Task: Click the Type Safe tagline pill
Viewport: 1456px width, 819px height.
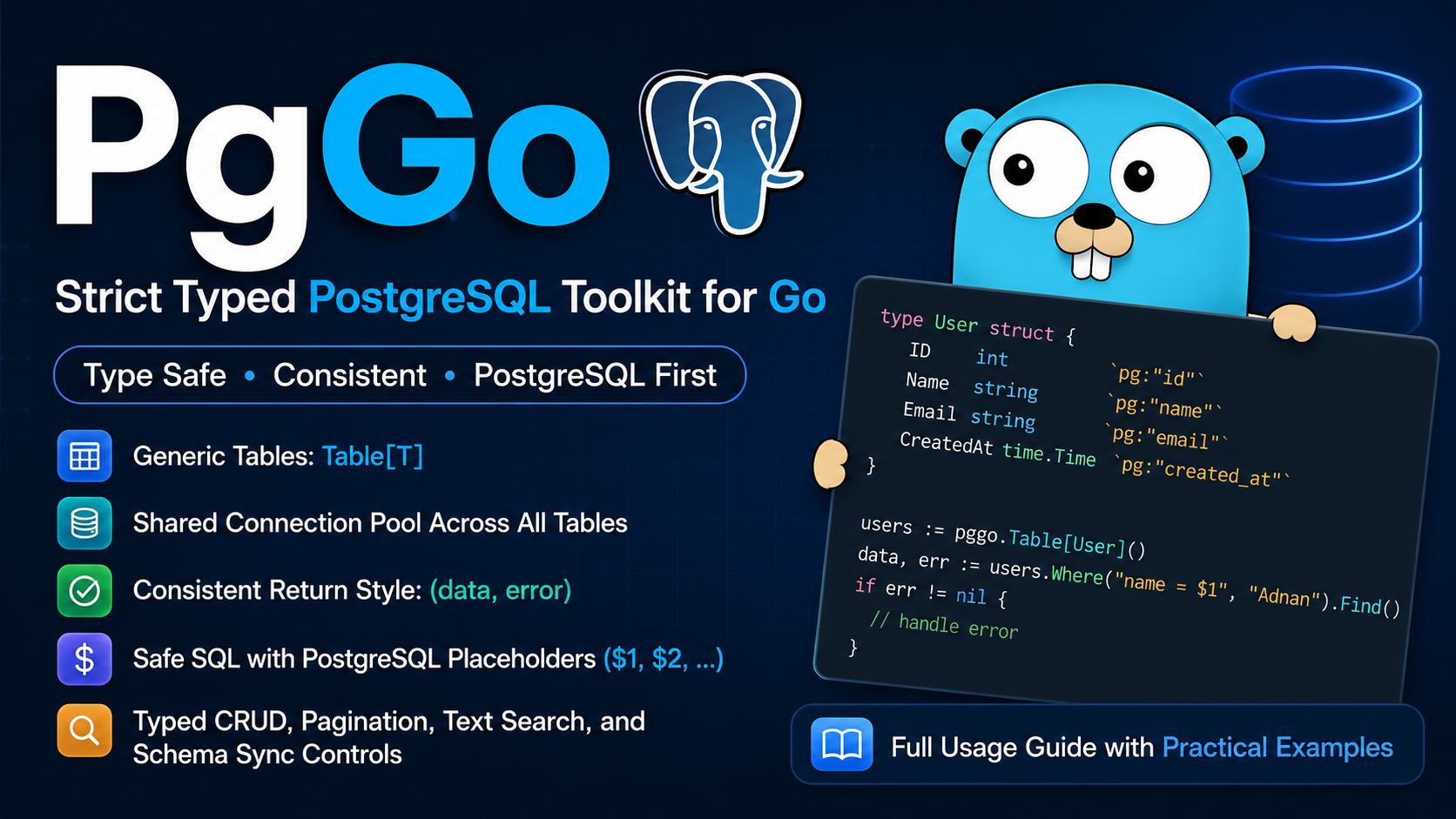Action: (400, 375)
